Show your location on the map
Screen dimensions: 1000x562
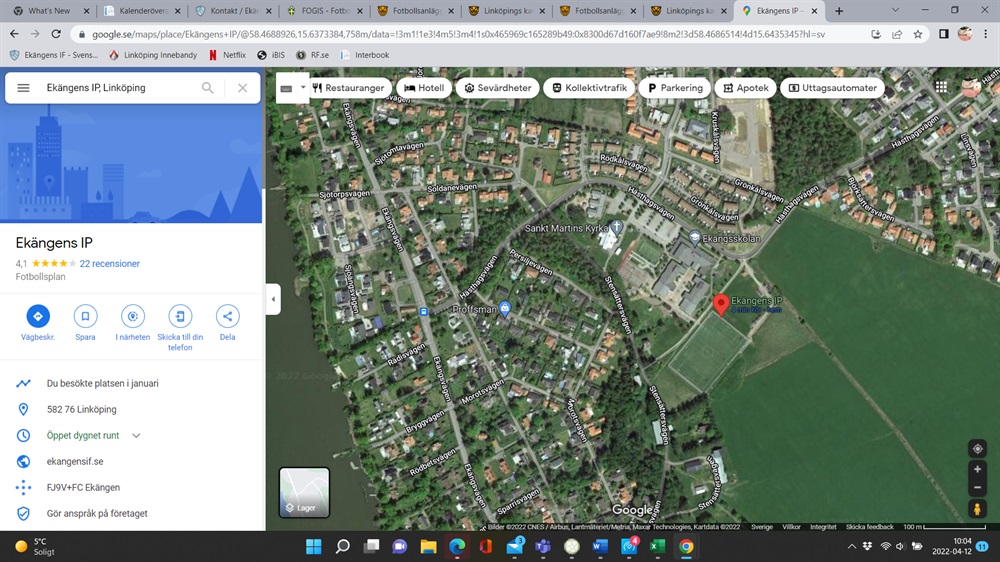point(977,449)
